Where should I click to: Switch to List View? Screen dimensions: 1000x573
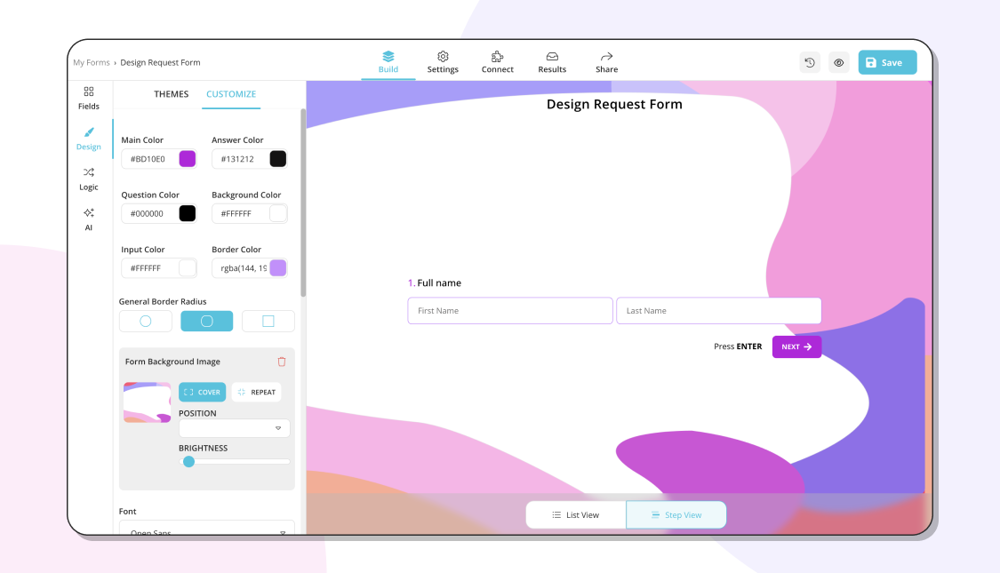pos(576,515)
